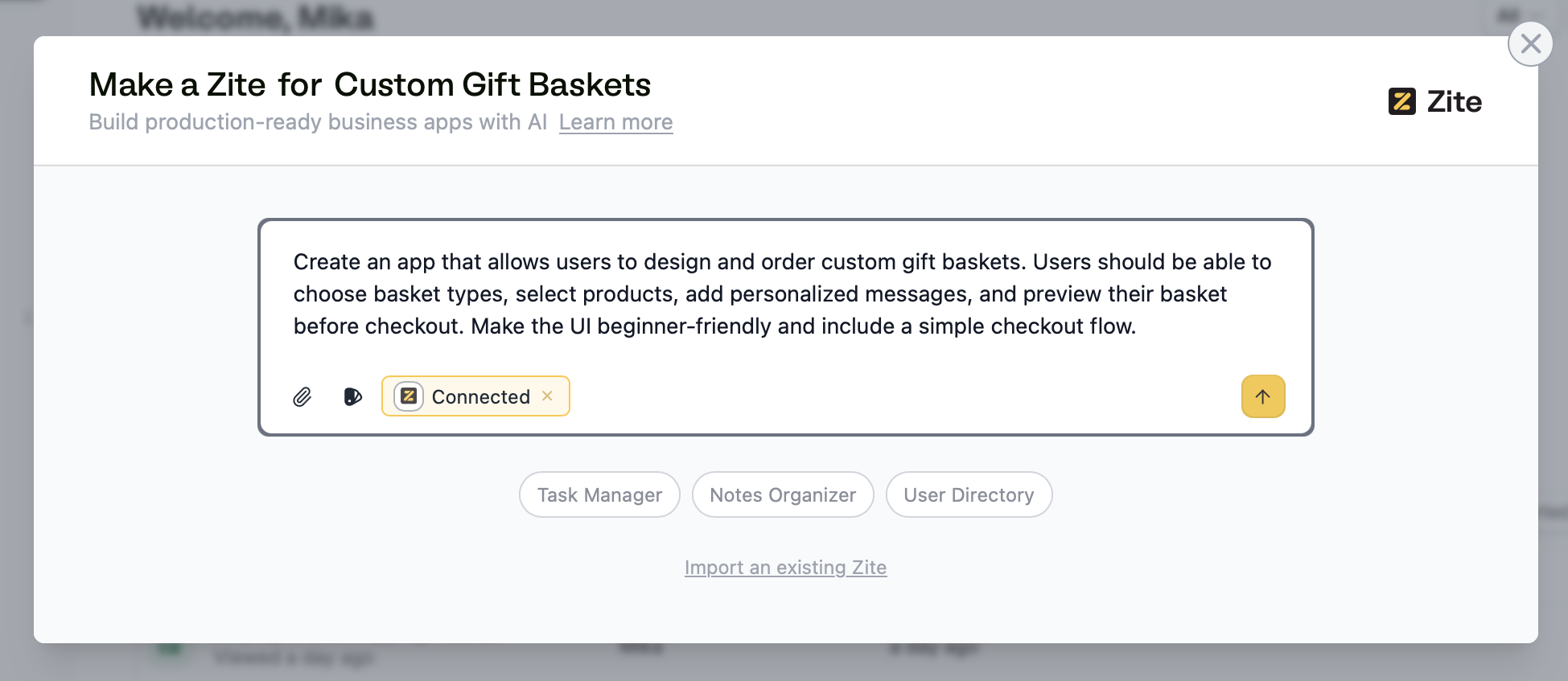Open Import an existing Zite link

[785, 568]
